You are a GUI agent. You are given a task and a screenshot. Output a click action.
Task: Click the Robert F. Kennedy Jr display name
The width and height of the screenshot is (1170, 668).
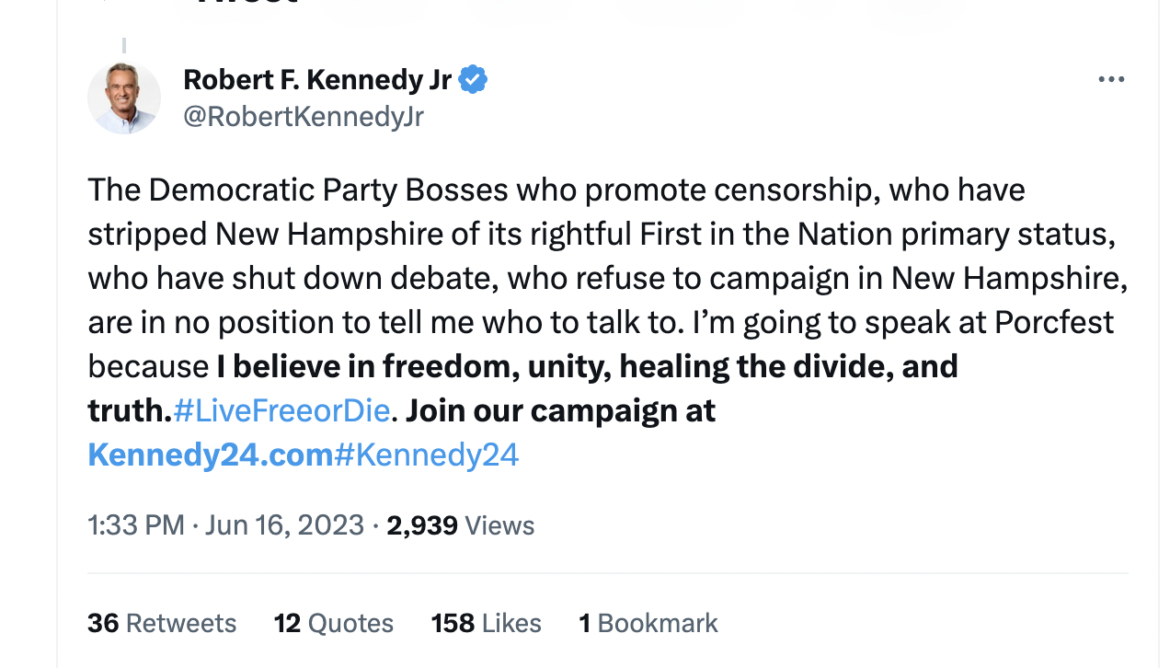click(318, 80)
